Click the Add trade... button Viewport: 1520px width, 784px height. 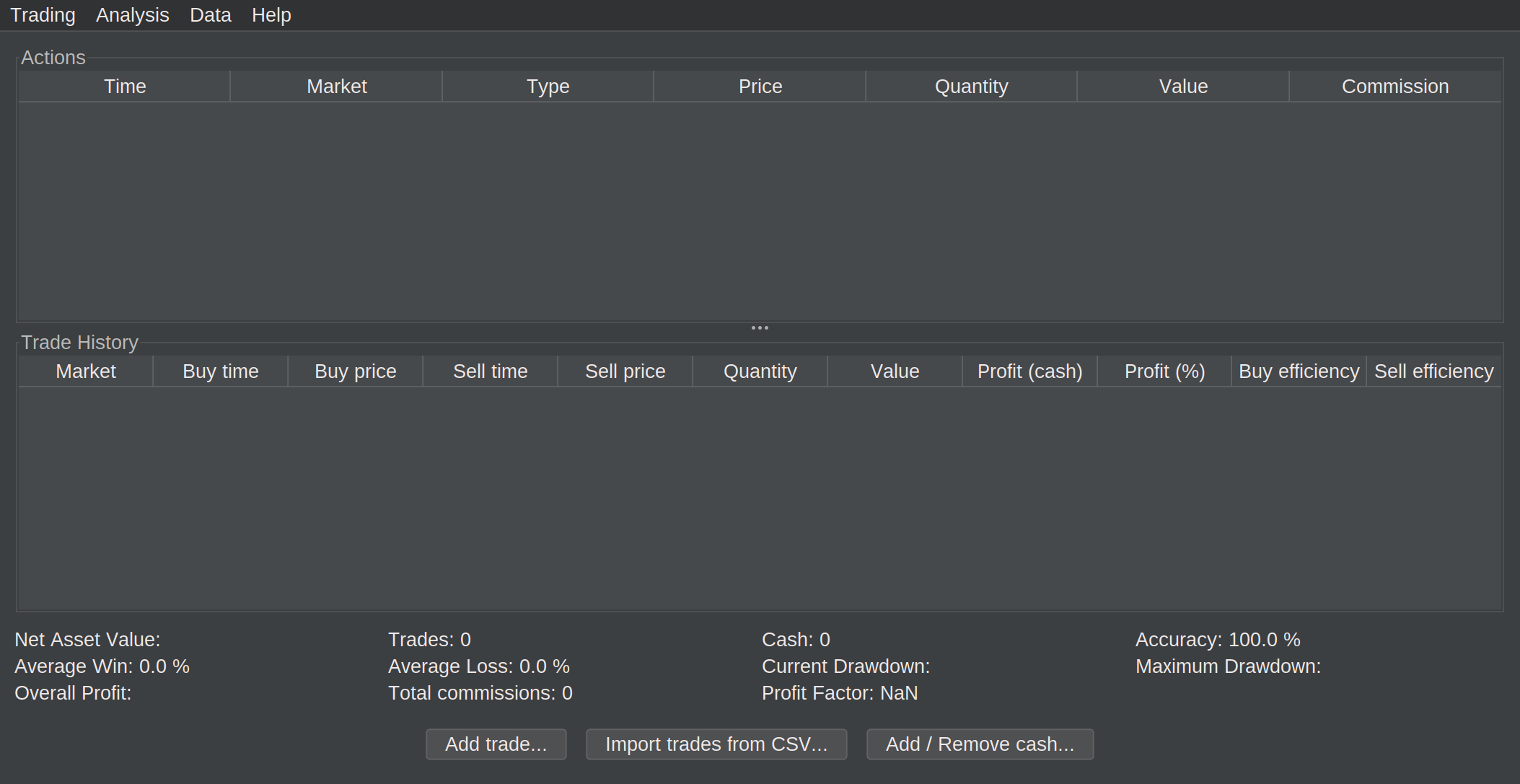[x=496, y=744]
